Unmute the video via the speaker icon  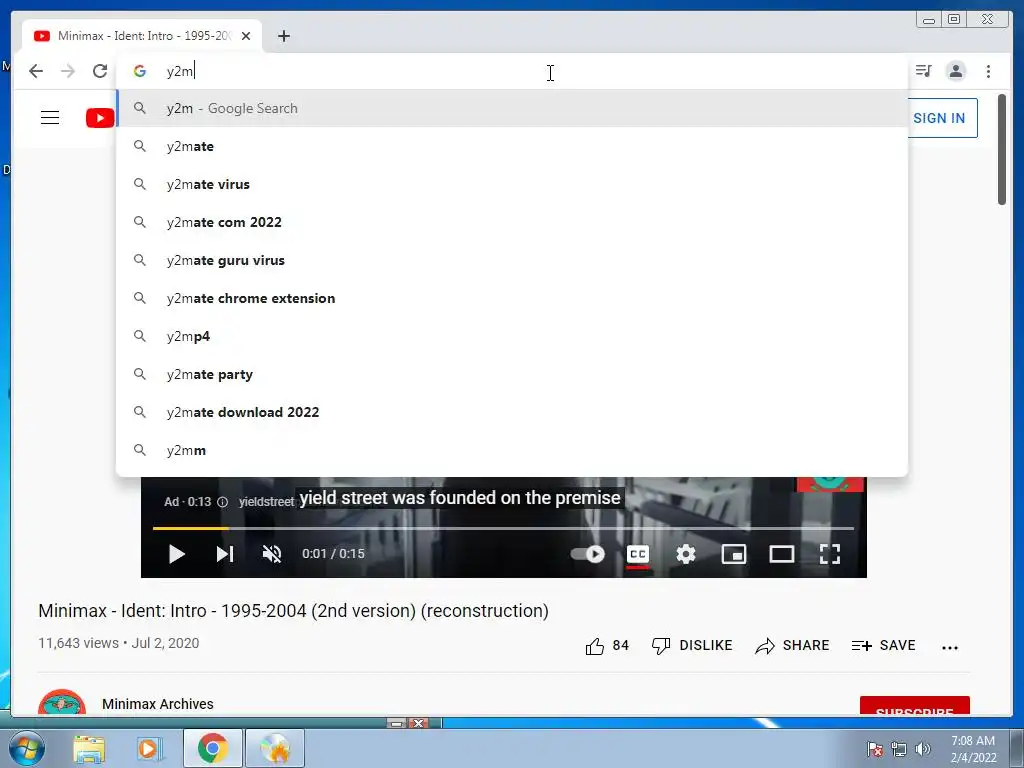[272, 554]
